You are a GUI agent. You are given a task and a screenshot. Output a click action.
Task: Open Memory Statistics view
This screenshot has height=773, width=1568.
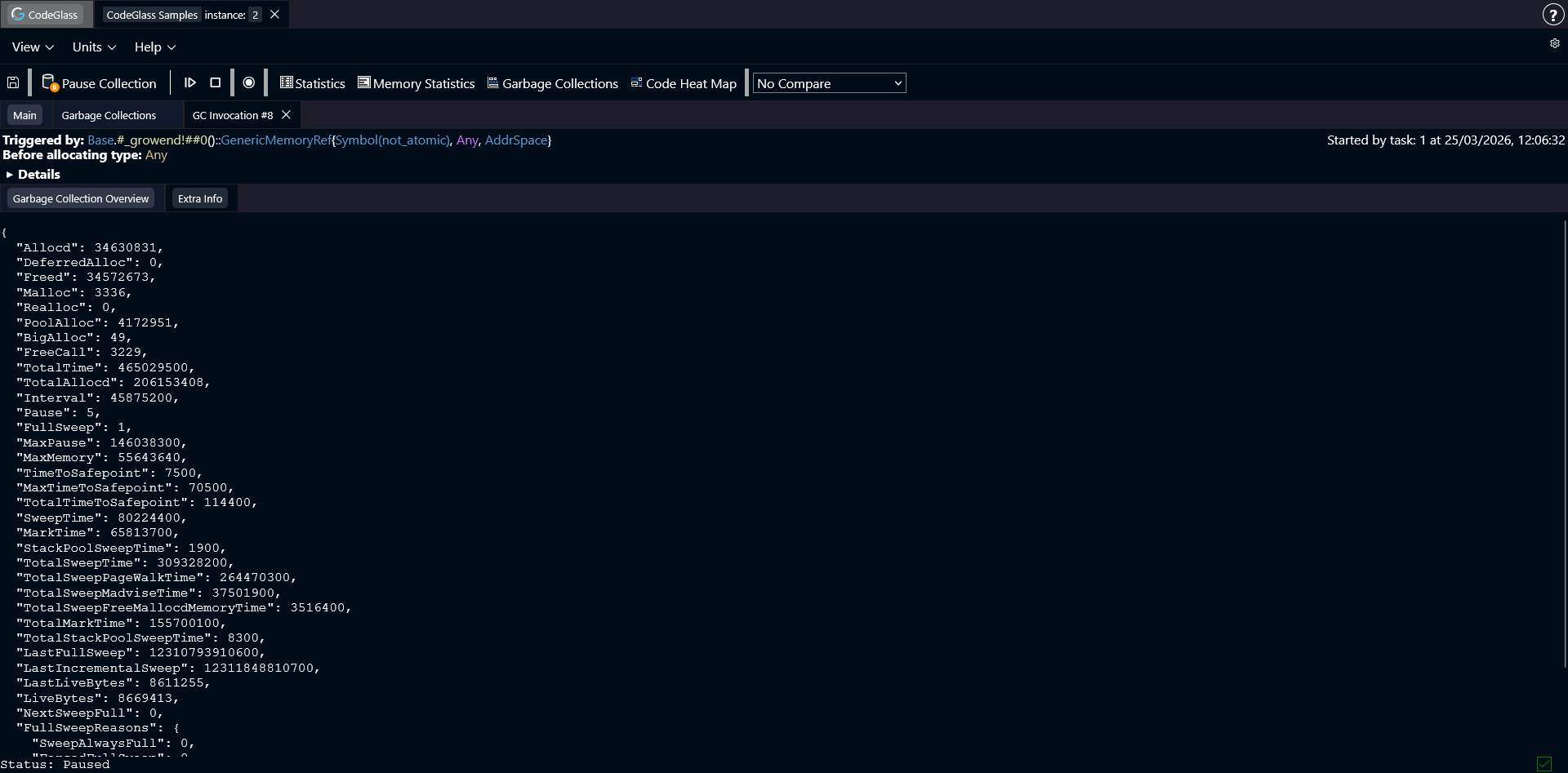(416, 83)
